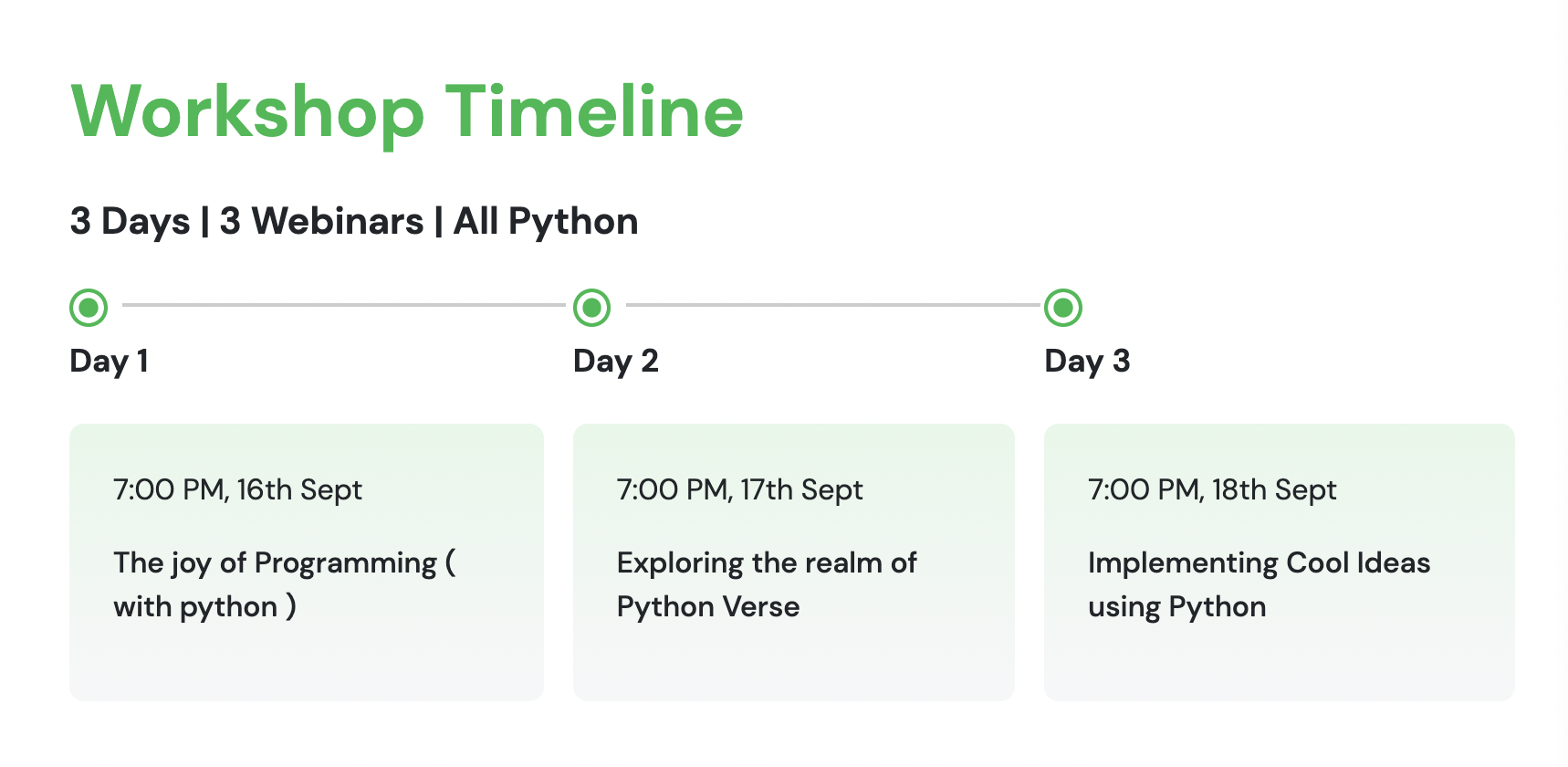
Task: Open the 18th Sept workshop card
Action: coord(1280,562)
